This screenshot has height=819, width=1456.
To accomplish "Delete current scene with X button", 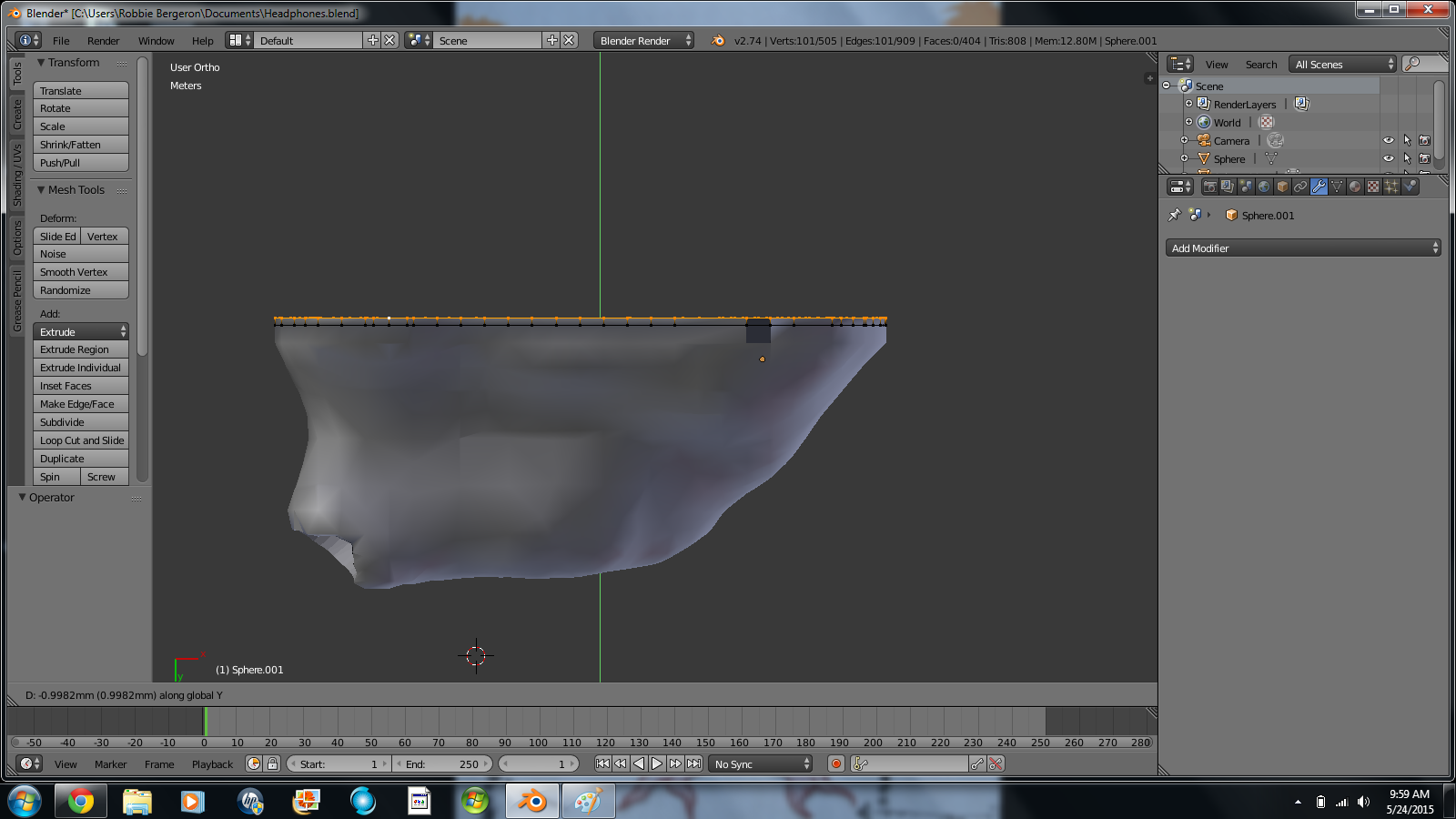I will point(569,40).
